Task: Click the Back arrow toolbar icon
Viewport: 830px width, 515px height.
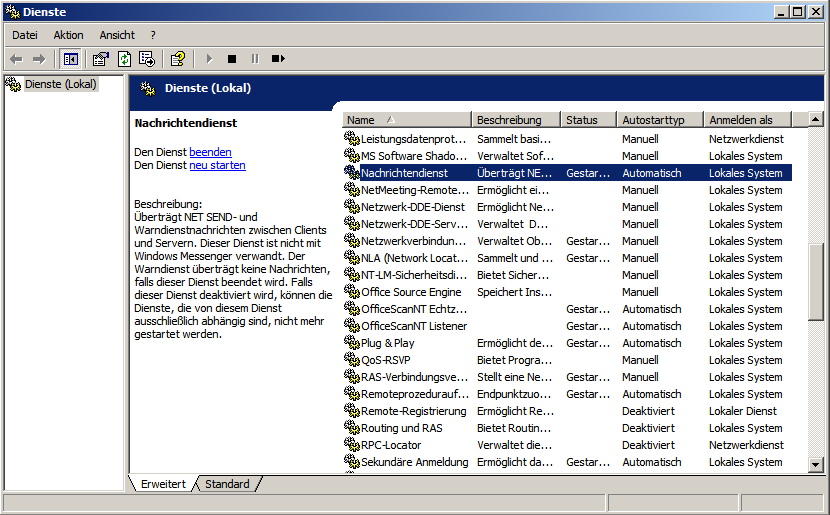Action: [x=17, y=59]
